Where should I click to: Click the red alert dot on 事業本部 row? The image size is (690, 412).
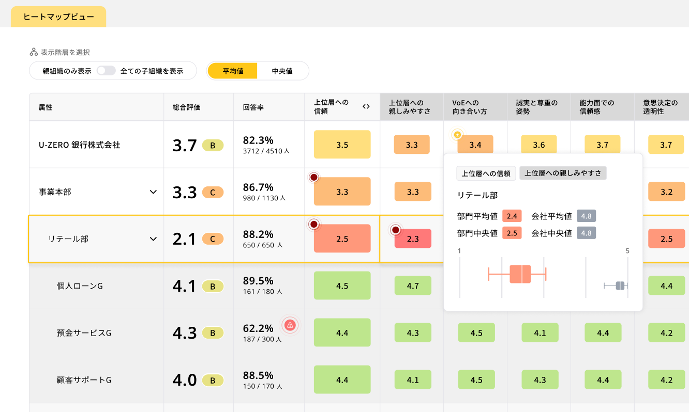(x=315, y=176)
